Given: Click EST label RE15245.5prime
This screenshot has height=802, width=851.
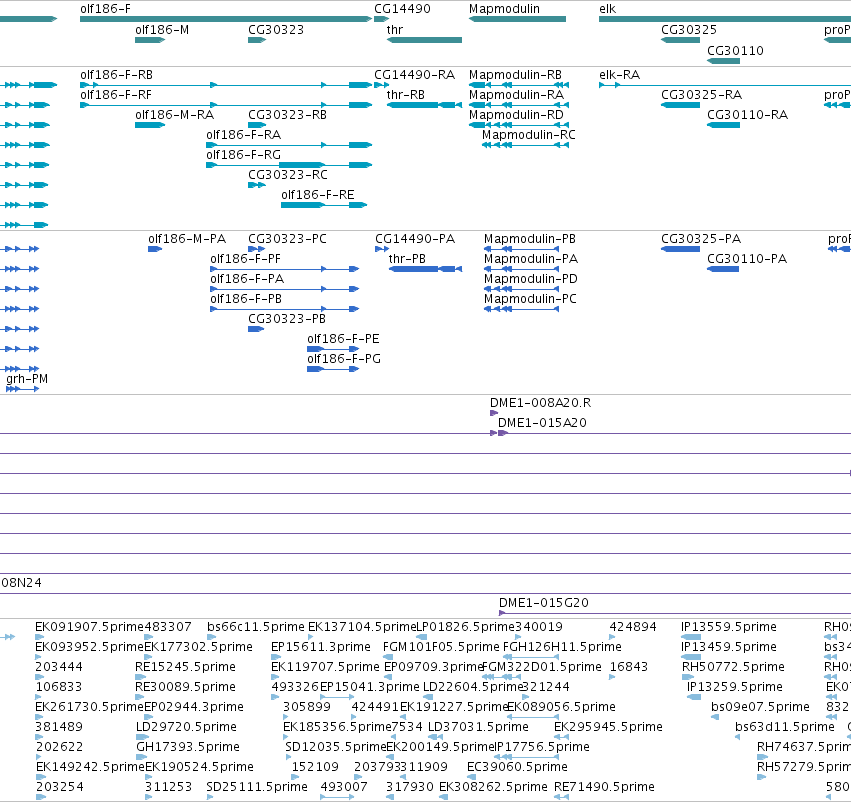Looking at the screenshot, I should (186, 667).
